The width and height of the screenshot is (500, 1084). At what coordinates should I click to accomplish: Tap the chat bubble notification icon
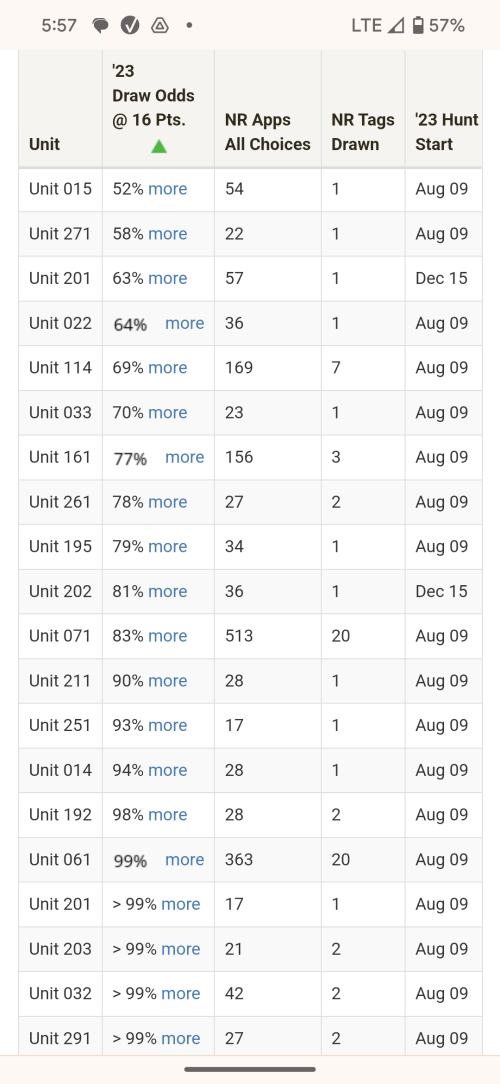point(100,26)
